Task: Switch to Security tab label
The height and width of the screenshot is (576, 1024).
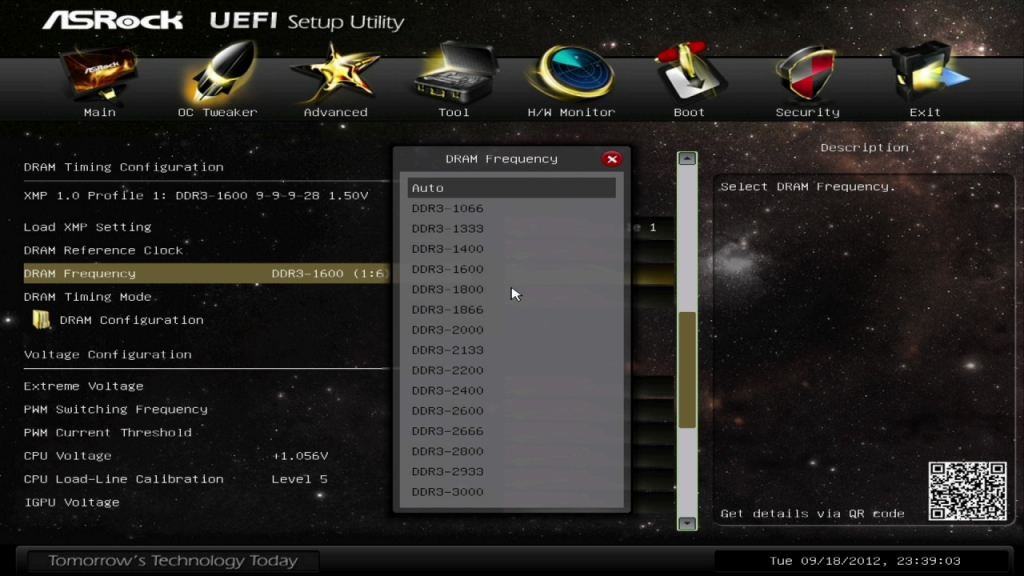Action: tap(808, 112)
